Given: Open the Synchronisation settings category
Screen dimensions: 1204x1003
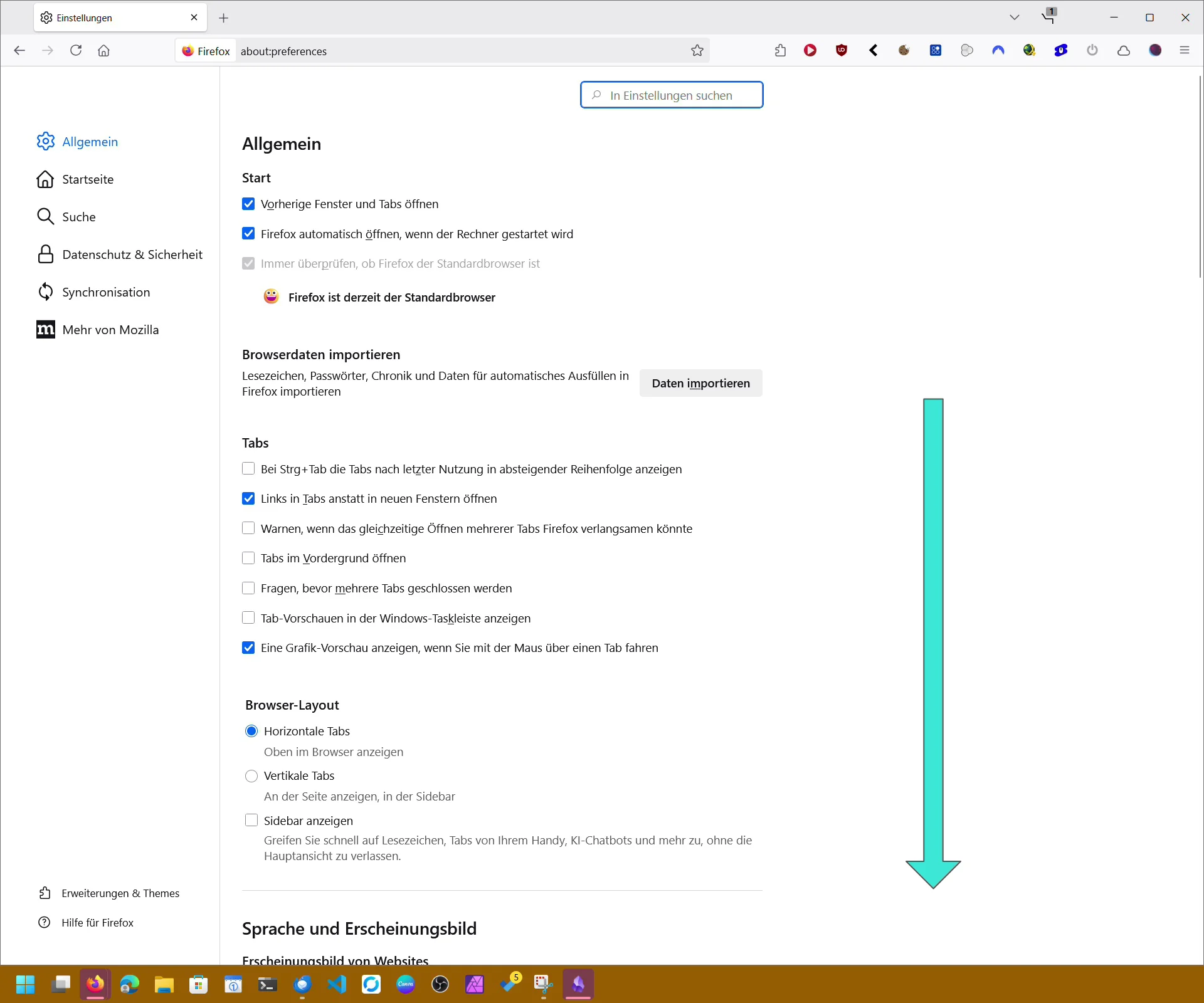Looking at the screenshot, I should click(93, 292).
